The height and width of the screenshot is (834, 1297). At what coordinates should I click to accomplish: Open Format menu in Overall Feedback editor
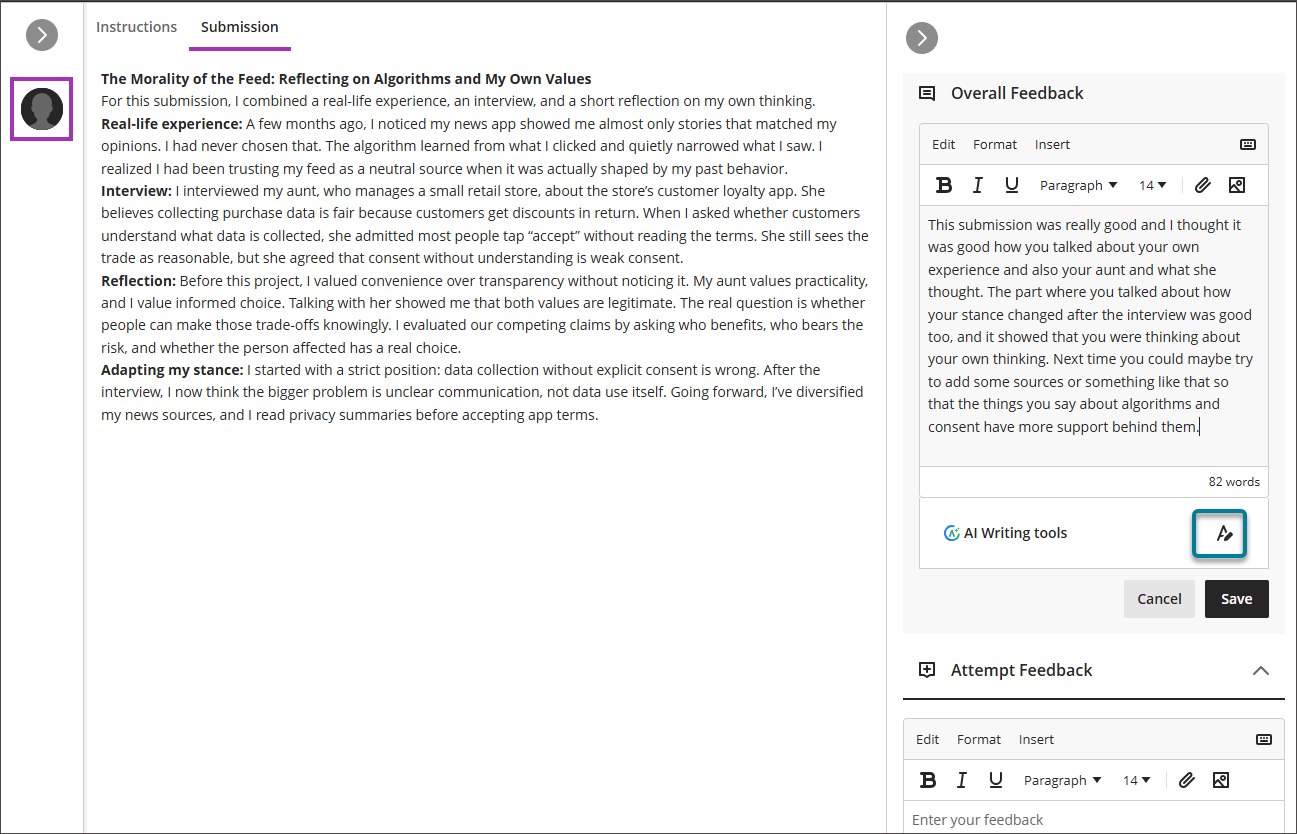tap(995, 144)
